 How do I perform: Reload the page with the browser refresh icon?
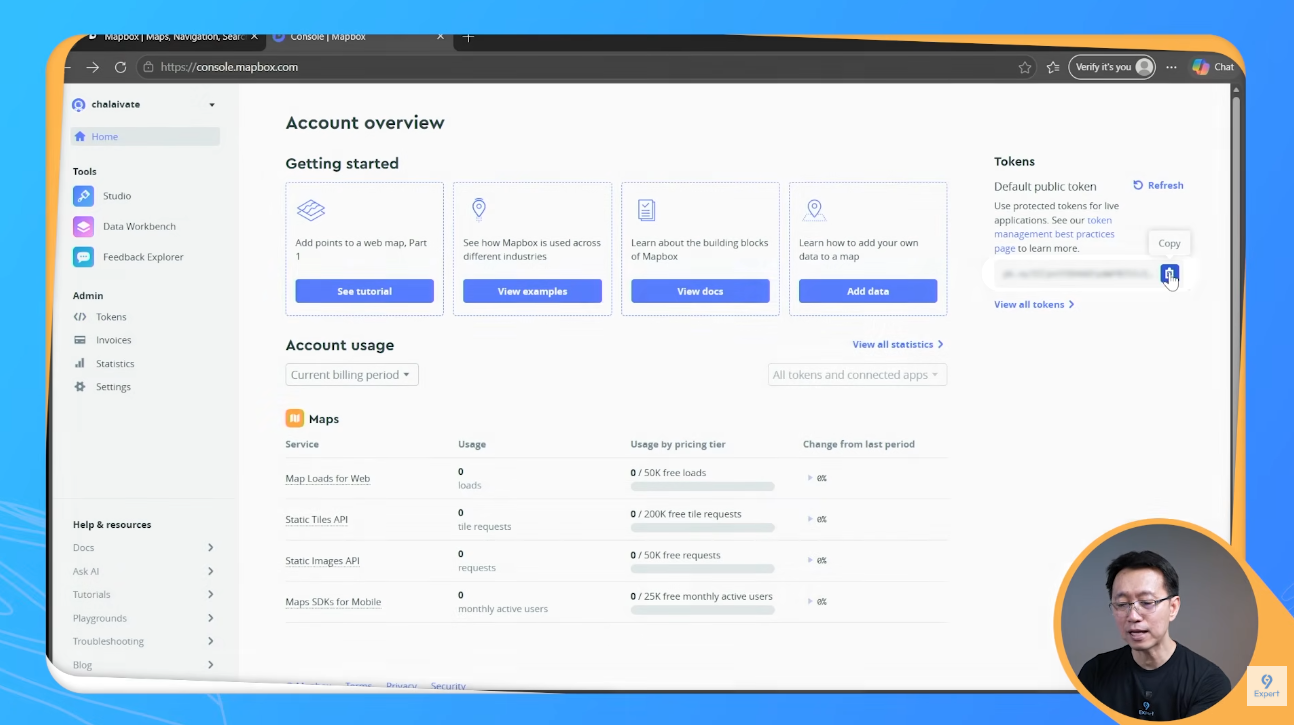120,67
